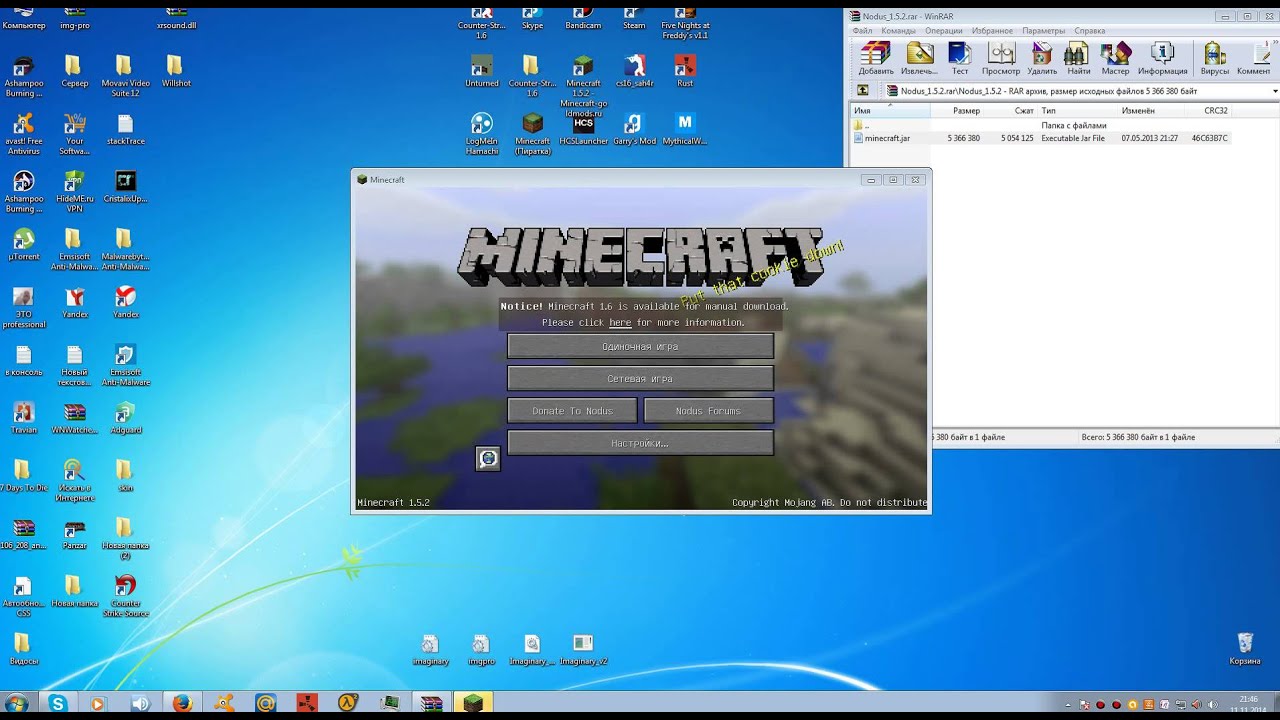This screenshot has width=1280, height=720.
Task: Select Minecraft (Пиратка) desktop icon
Action: click(533, 134)
